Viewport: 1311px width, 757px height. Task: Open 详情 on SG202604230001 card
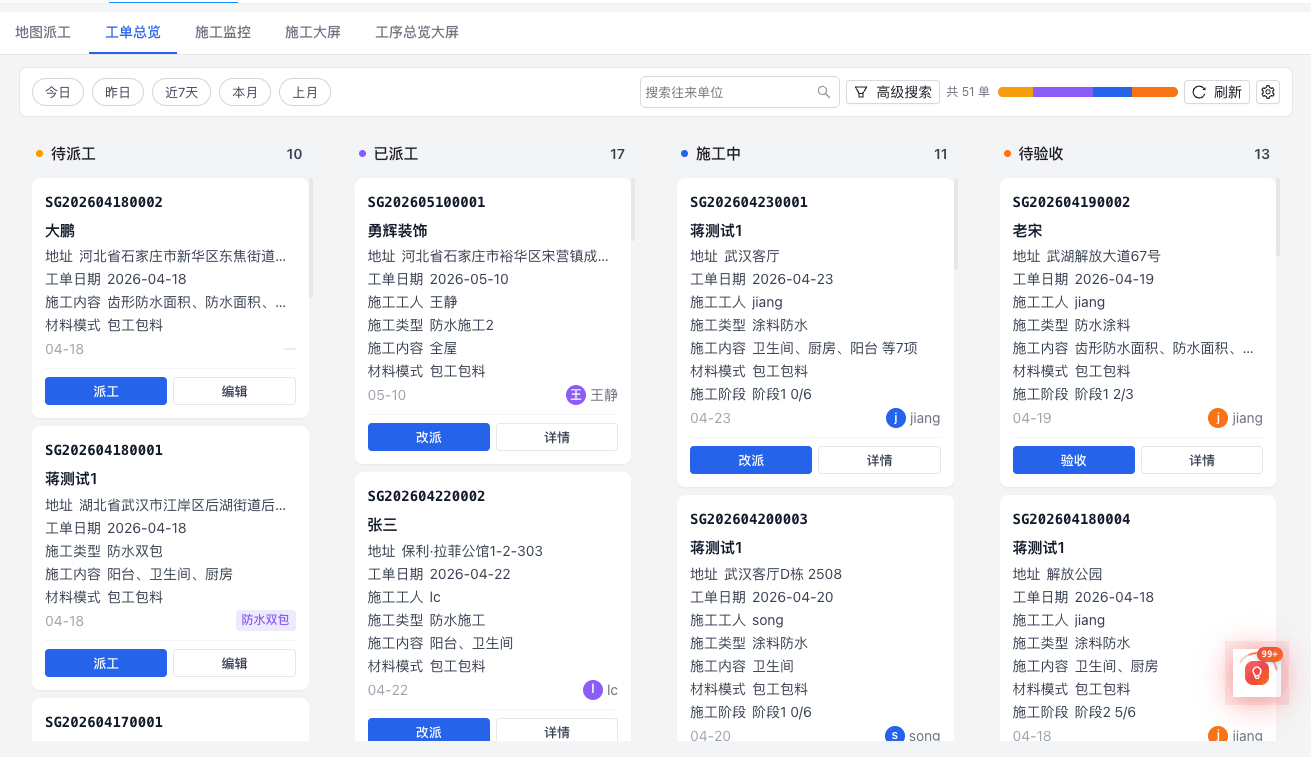879,460
